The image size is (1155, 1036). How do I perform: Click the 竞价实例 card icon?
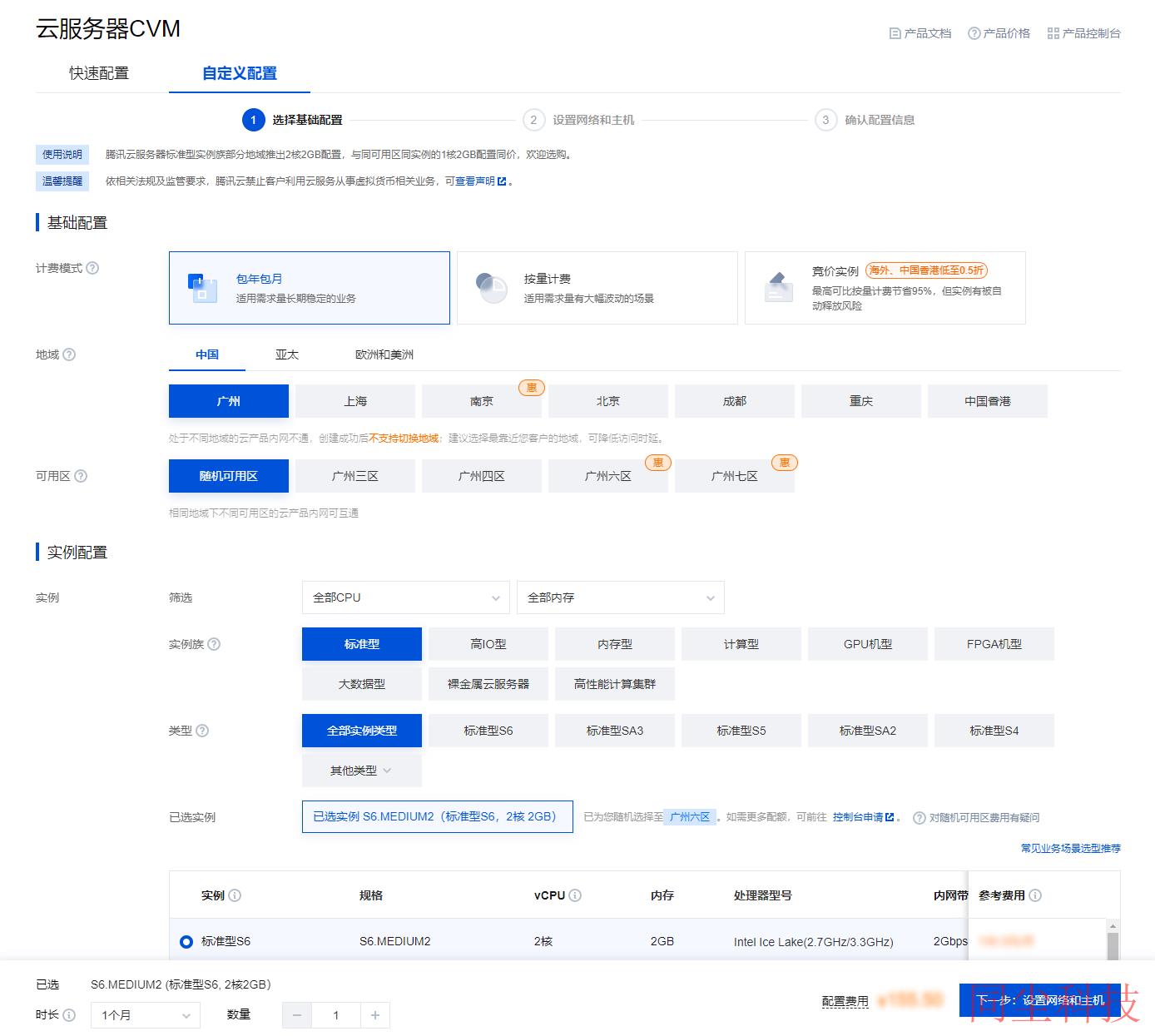[779, 288]
